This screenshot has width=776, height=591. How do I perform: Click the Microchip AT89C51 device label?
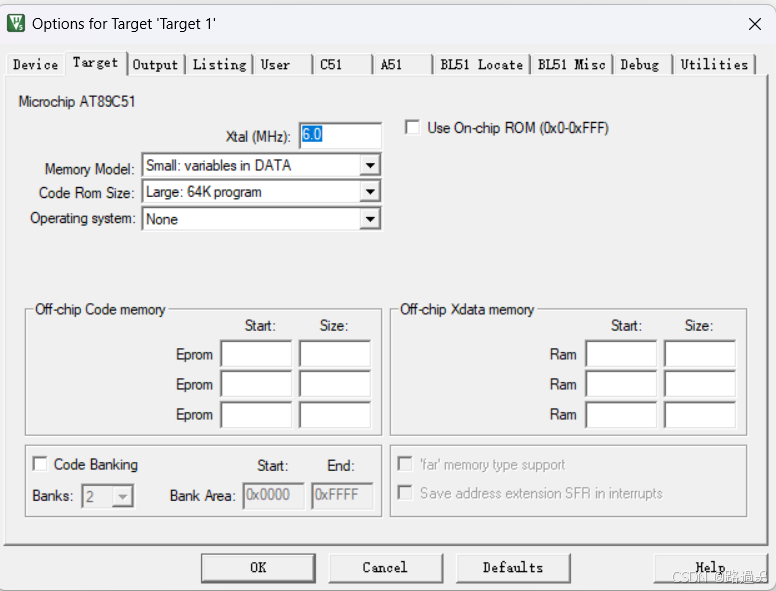pos(77,101)
